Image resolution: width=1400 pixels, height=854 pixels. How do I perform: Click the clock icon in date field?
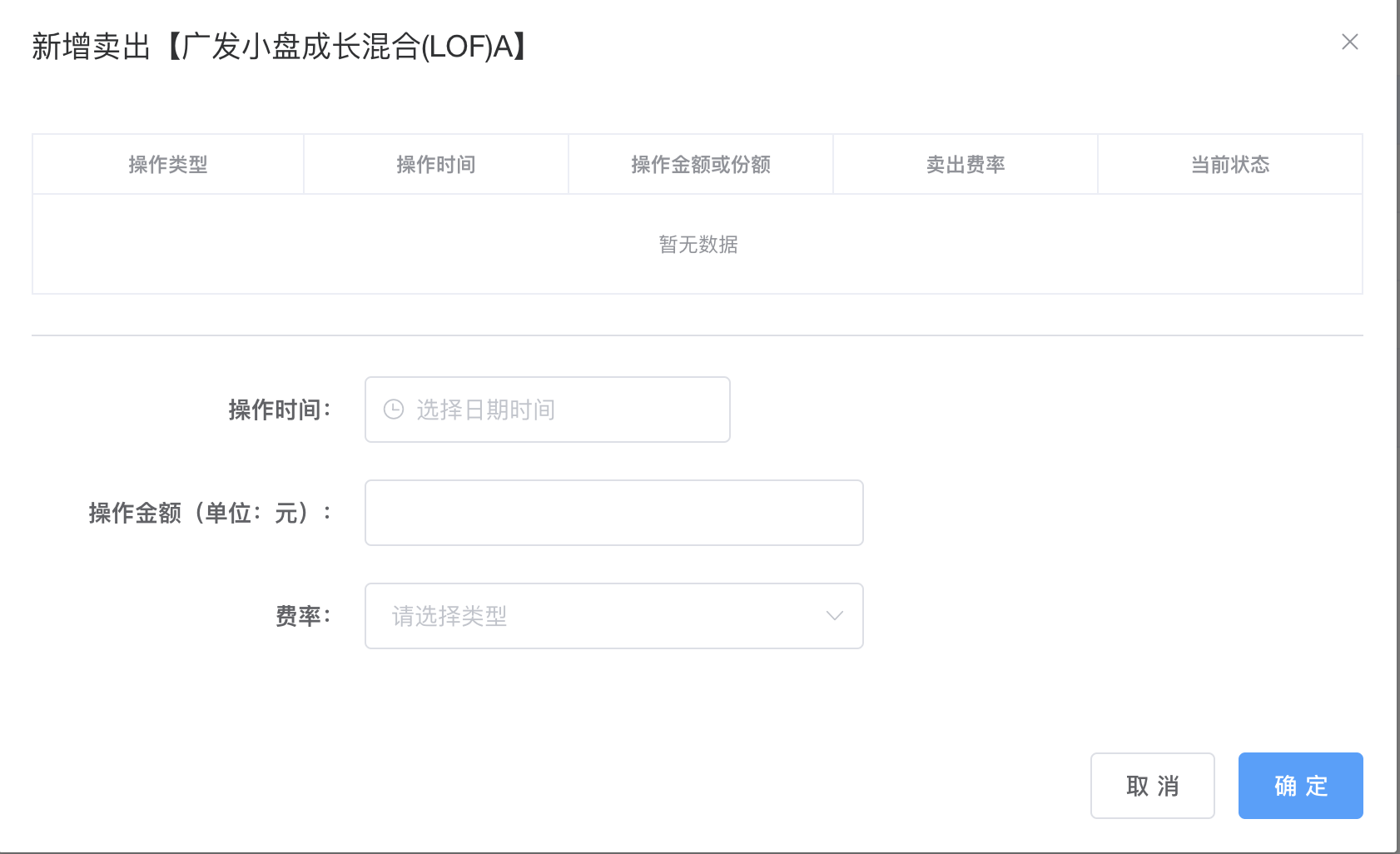click(x=394, y=410)
